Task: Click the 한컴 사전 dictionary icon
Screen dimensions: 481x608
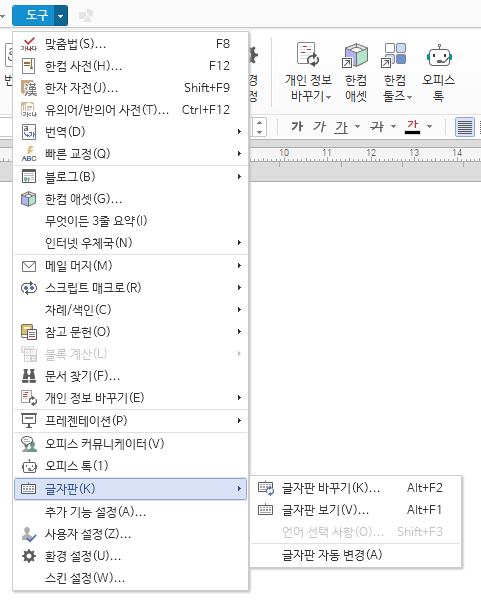Action: 29,66
